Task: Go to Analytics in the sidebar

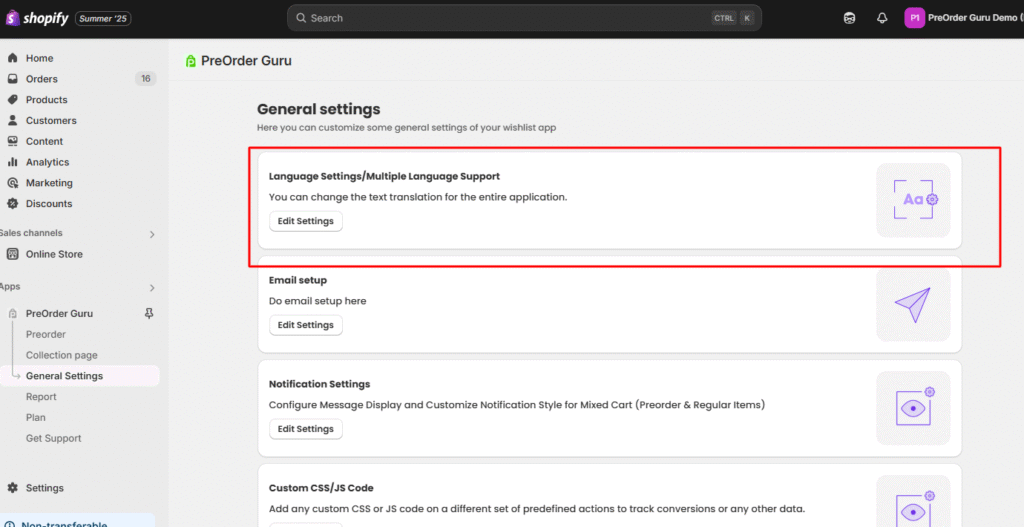Action: (47, 162)
